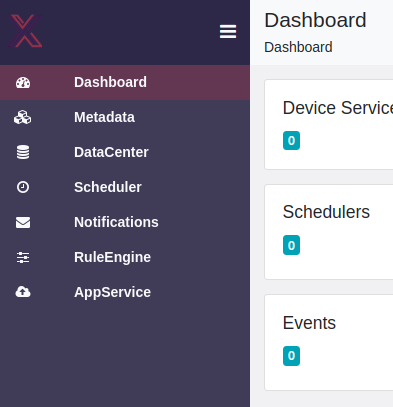Click the Schedulers count badge
Image resolution: width=393 pixels, height=407 pixels.
(291, 245)
